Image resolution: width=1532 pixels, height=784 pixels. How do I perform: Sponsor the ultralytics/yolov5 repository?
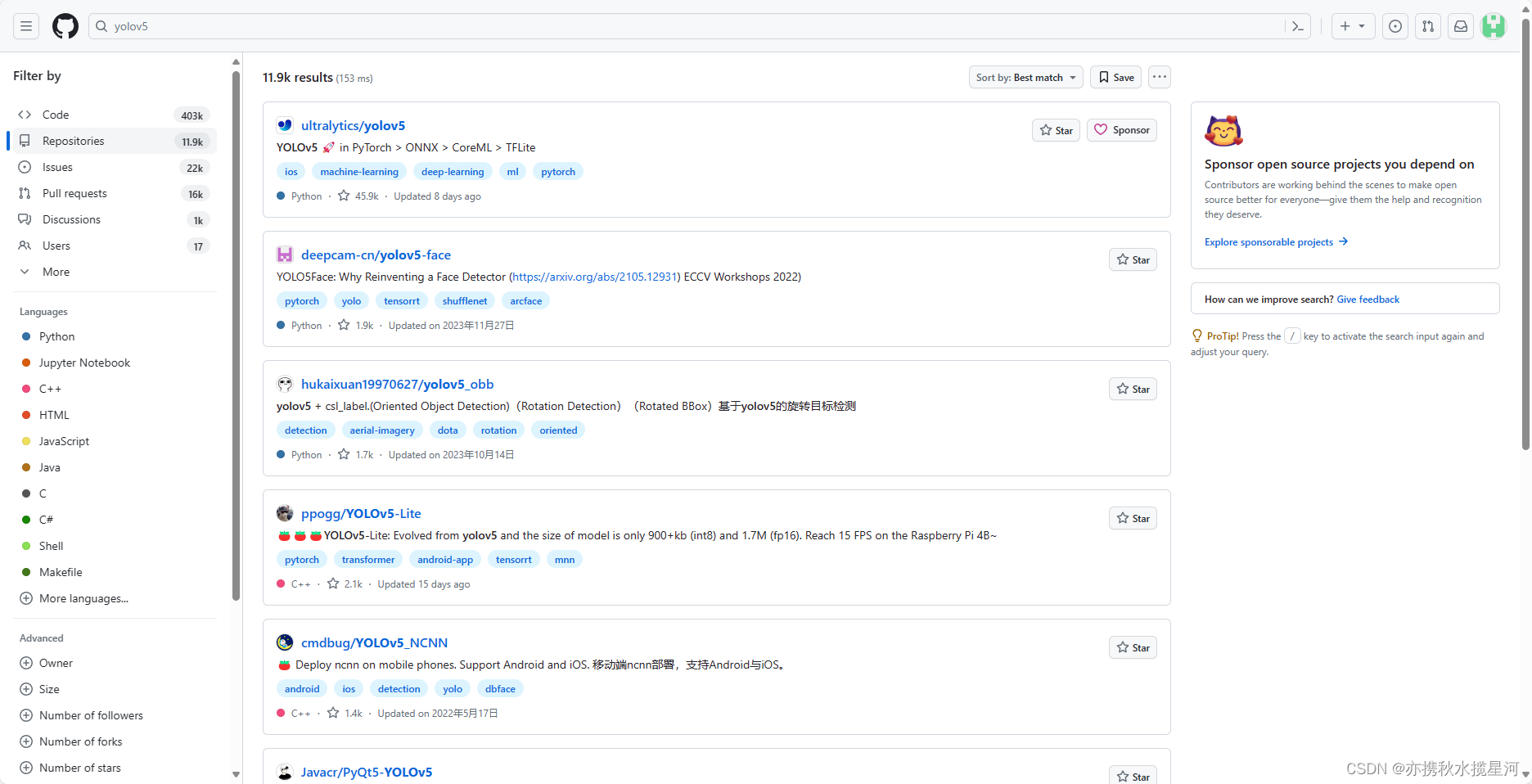point(1121,130)
